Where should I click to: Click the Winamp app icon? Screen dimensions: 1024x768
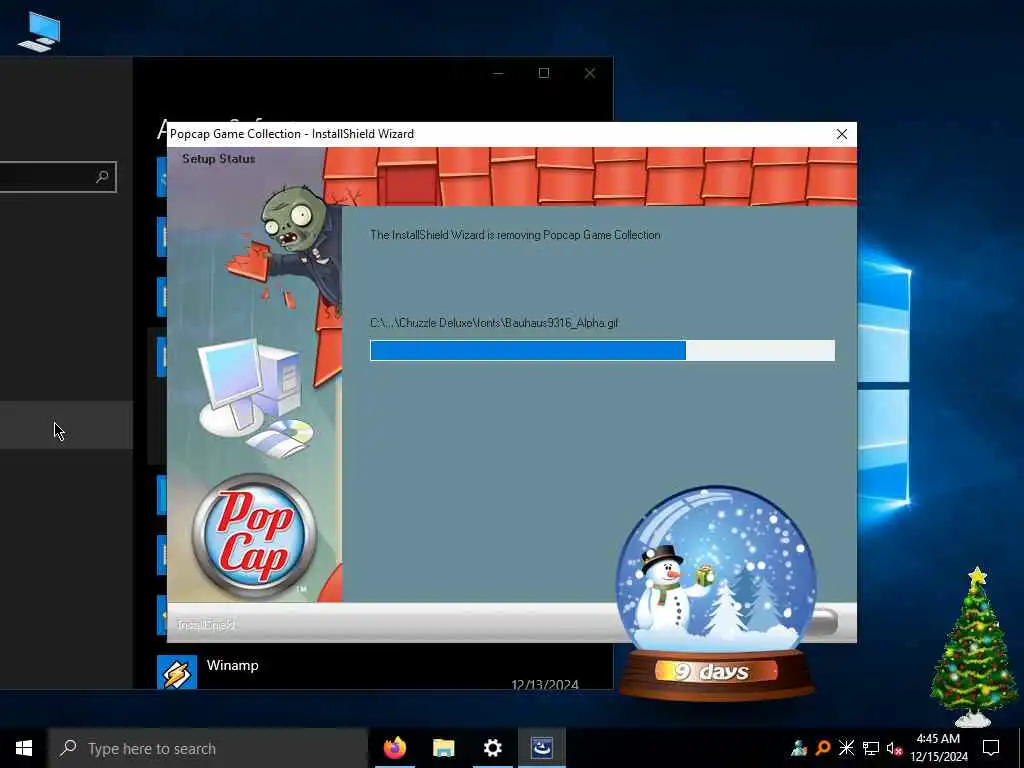[177, 672]
